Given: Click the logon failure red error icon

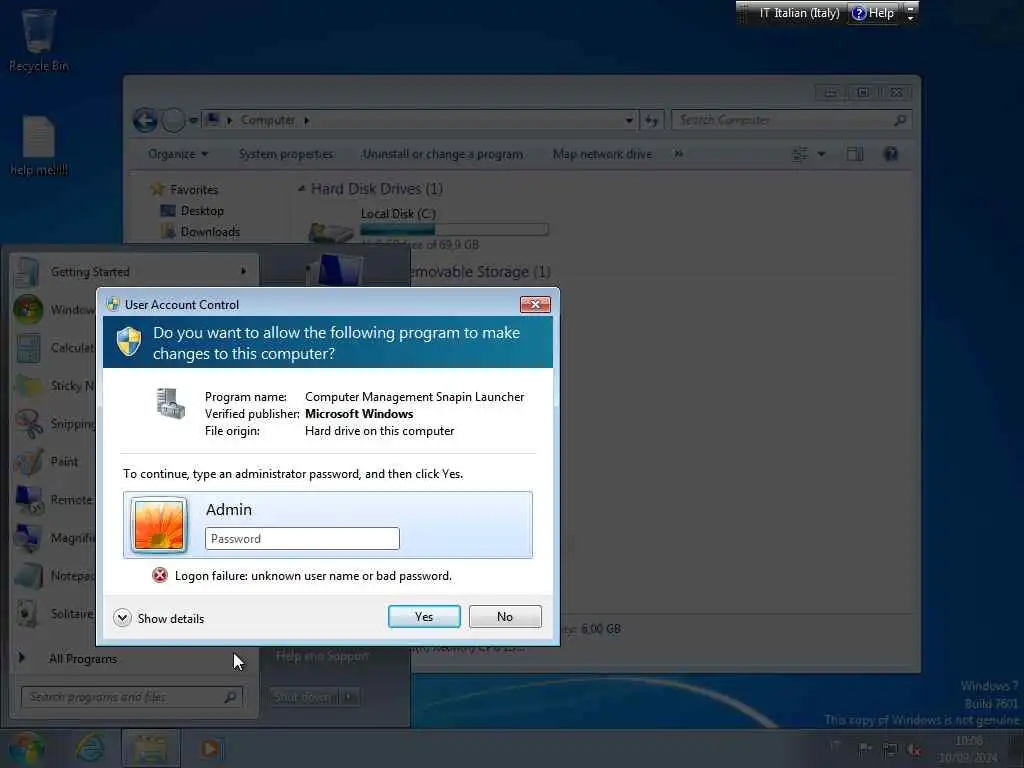Looking at the screenshot, I should pyautogui.click(x=160, y=575).
